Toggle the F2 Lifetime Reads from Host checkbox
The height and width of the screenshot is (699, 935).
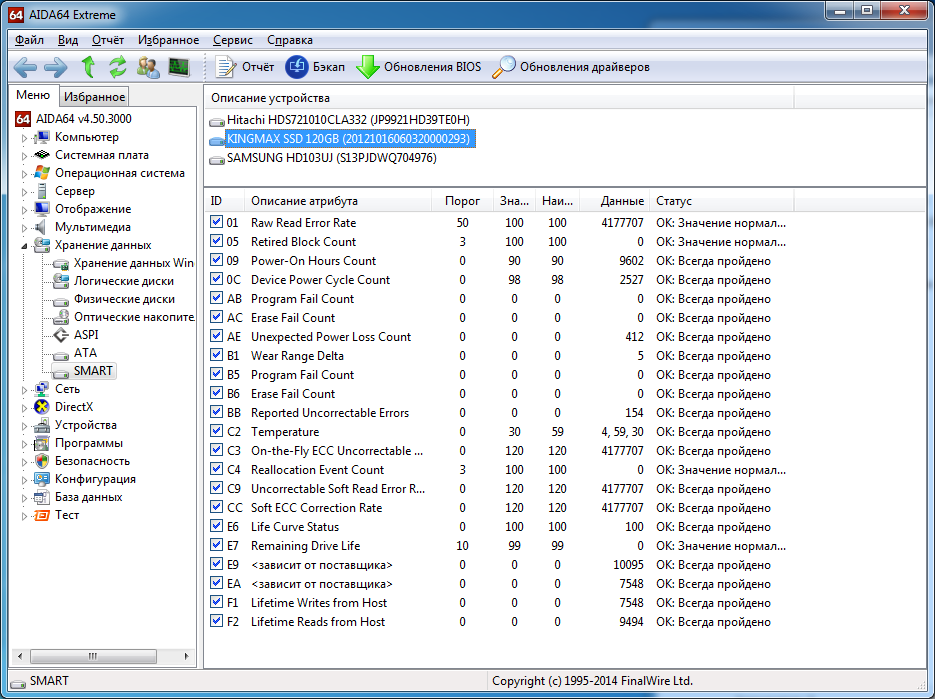click(216, 621)
